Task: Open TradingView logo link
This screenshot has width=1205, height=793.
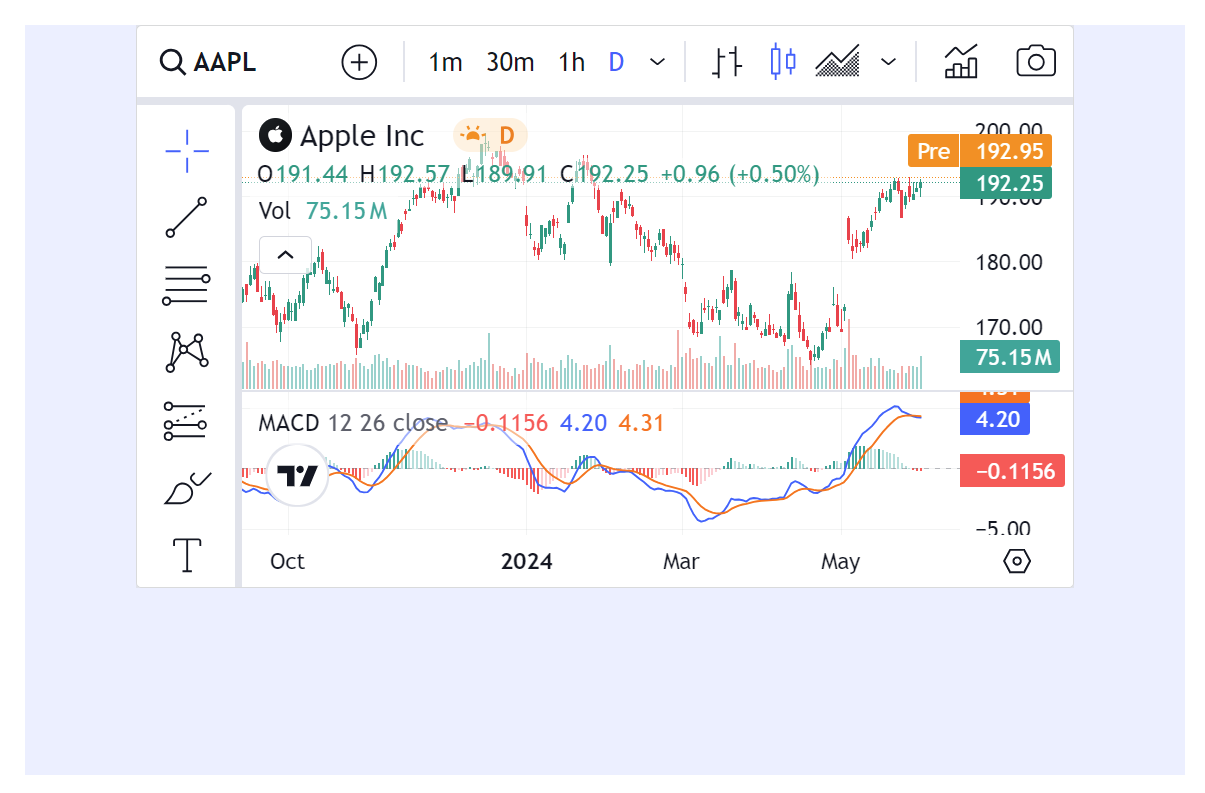Action: pyautogui.click(x=297, y=476)
